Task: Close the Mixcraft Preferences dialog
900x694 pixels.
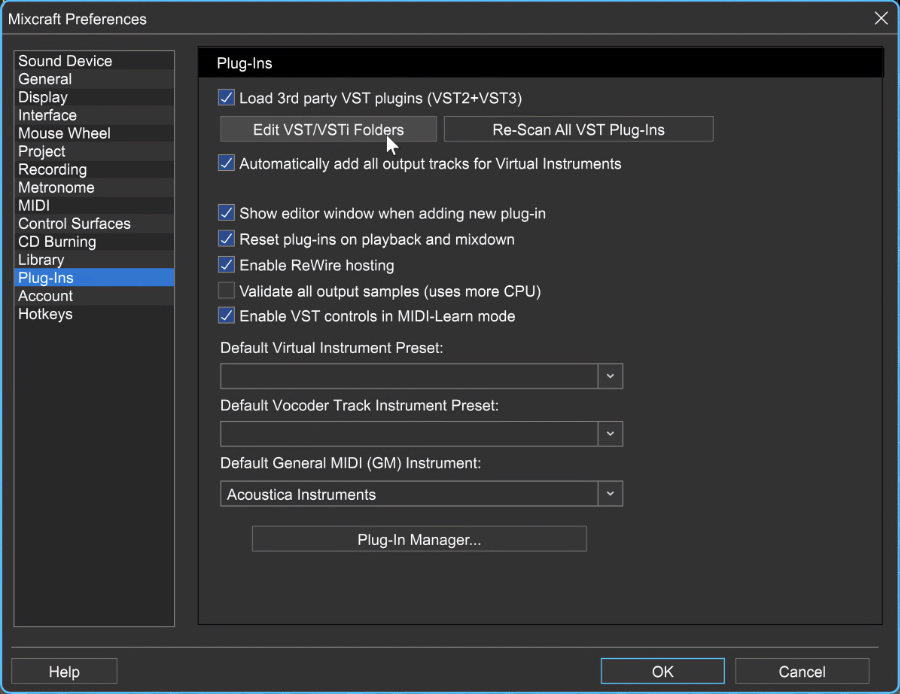Action: [881, 18]
